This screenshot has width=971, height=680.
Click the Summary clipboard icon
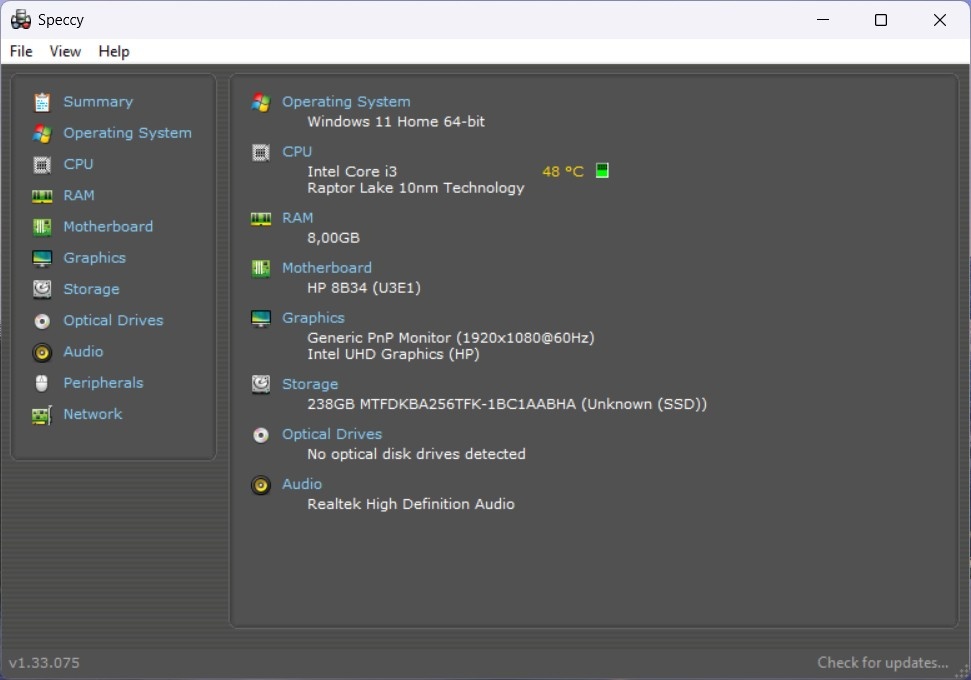[41, 101]
